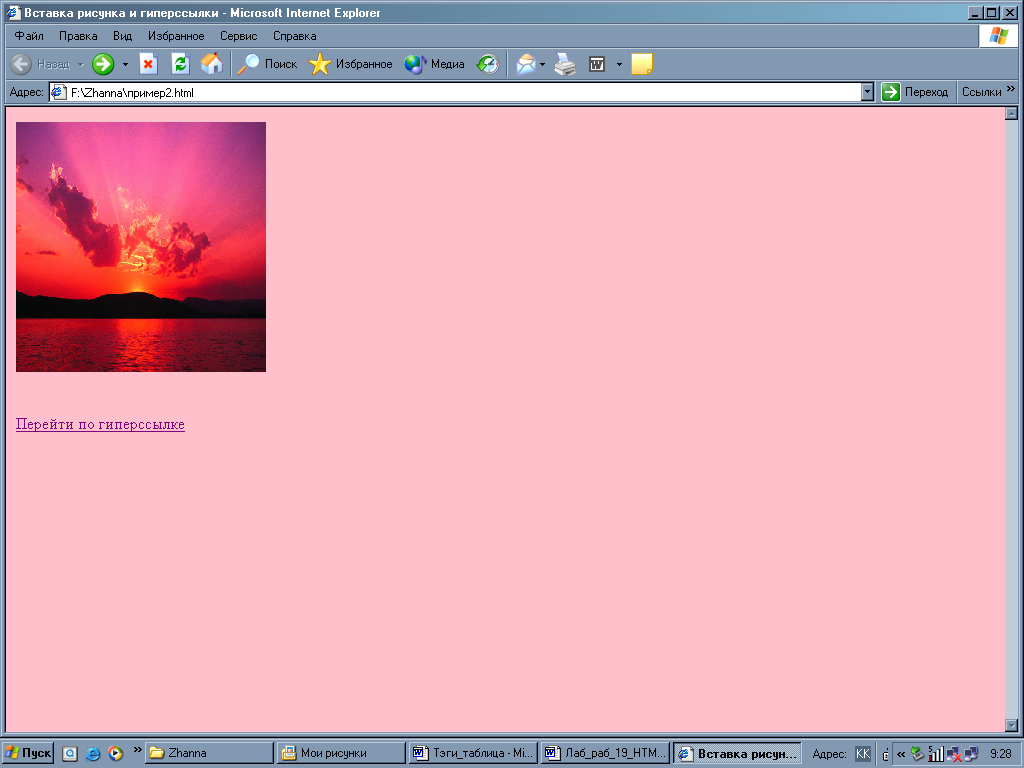Open the Back history dropdown arrow
This screenshot has height=768, width=1024.
click(x=81, y=64)
